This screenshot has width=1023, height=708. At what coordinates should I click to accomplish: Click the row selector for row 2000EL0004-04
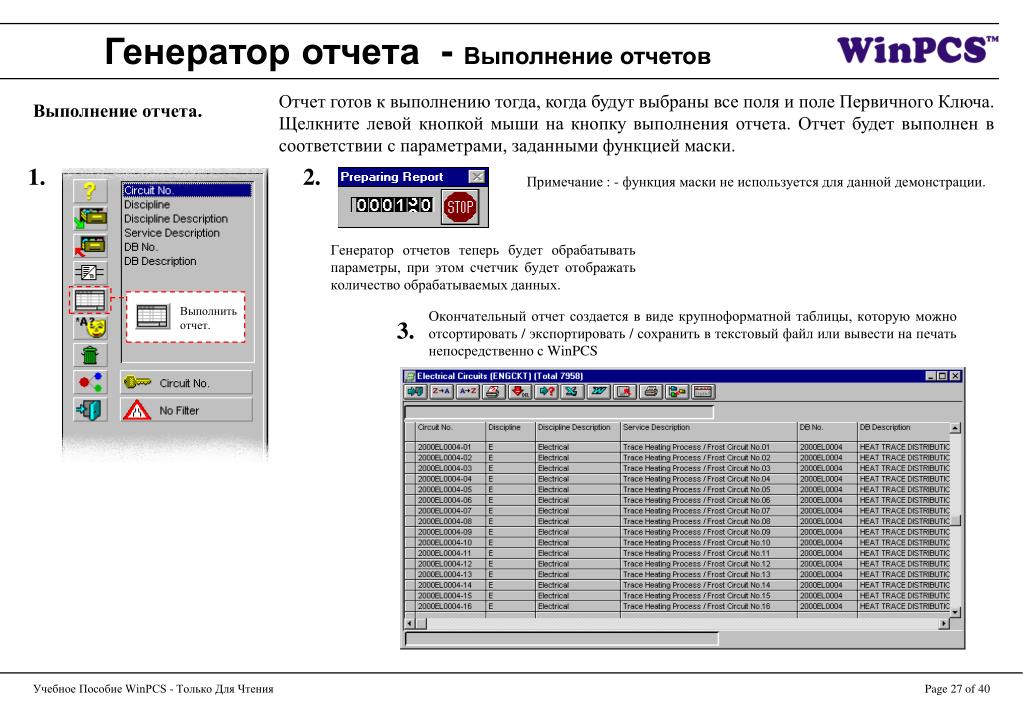[410, 479]
